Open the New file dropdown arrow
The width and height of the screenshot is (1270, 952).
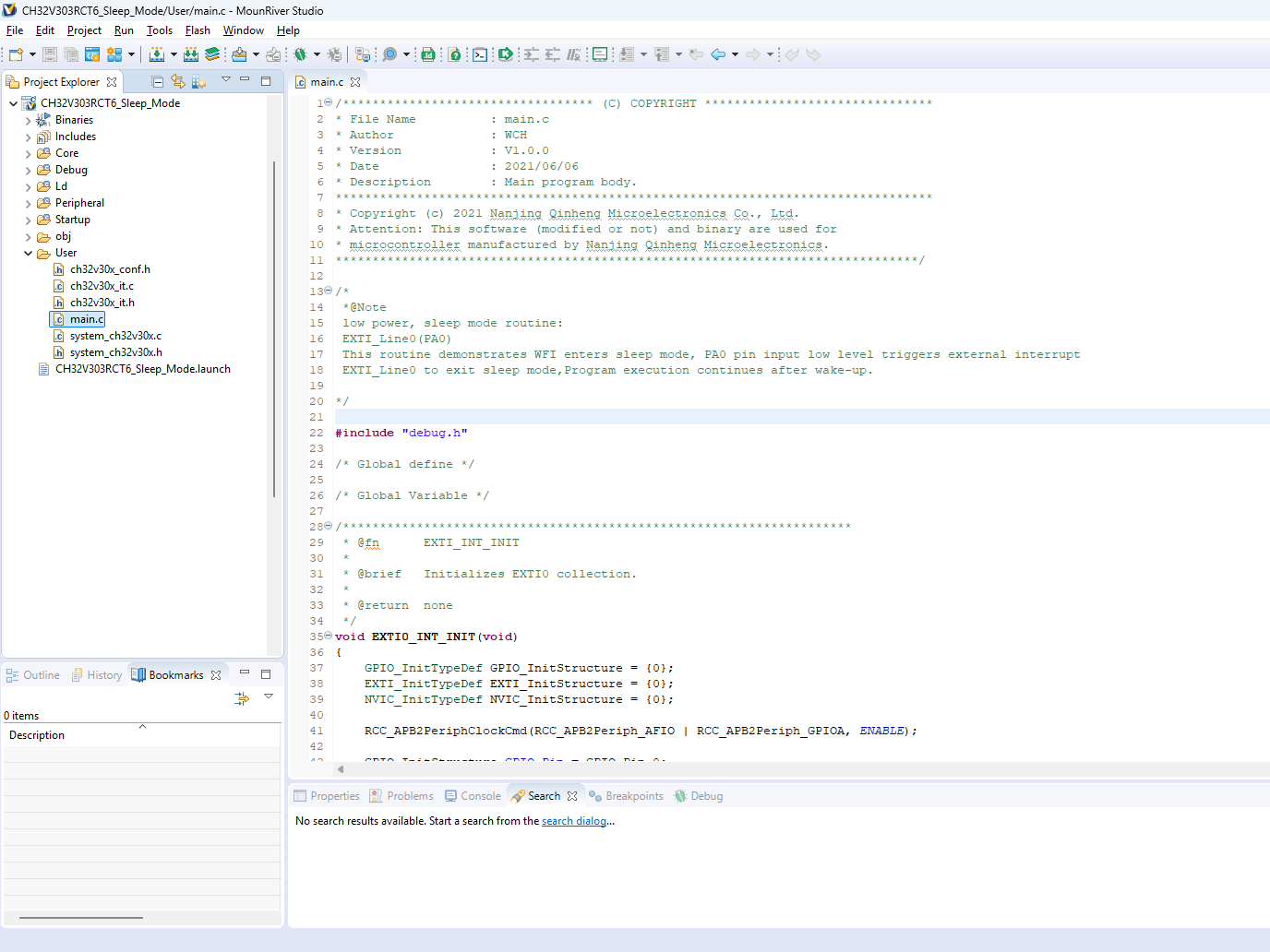[32, 54]
